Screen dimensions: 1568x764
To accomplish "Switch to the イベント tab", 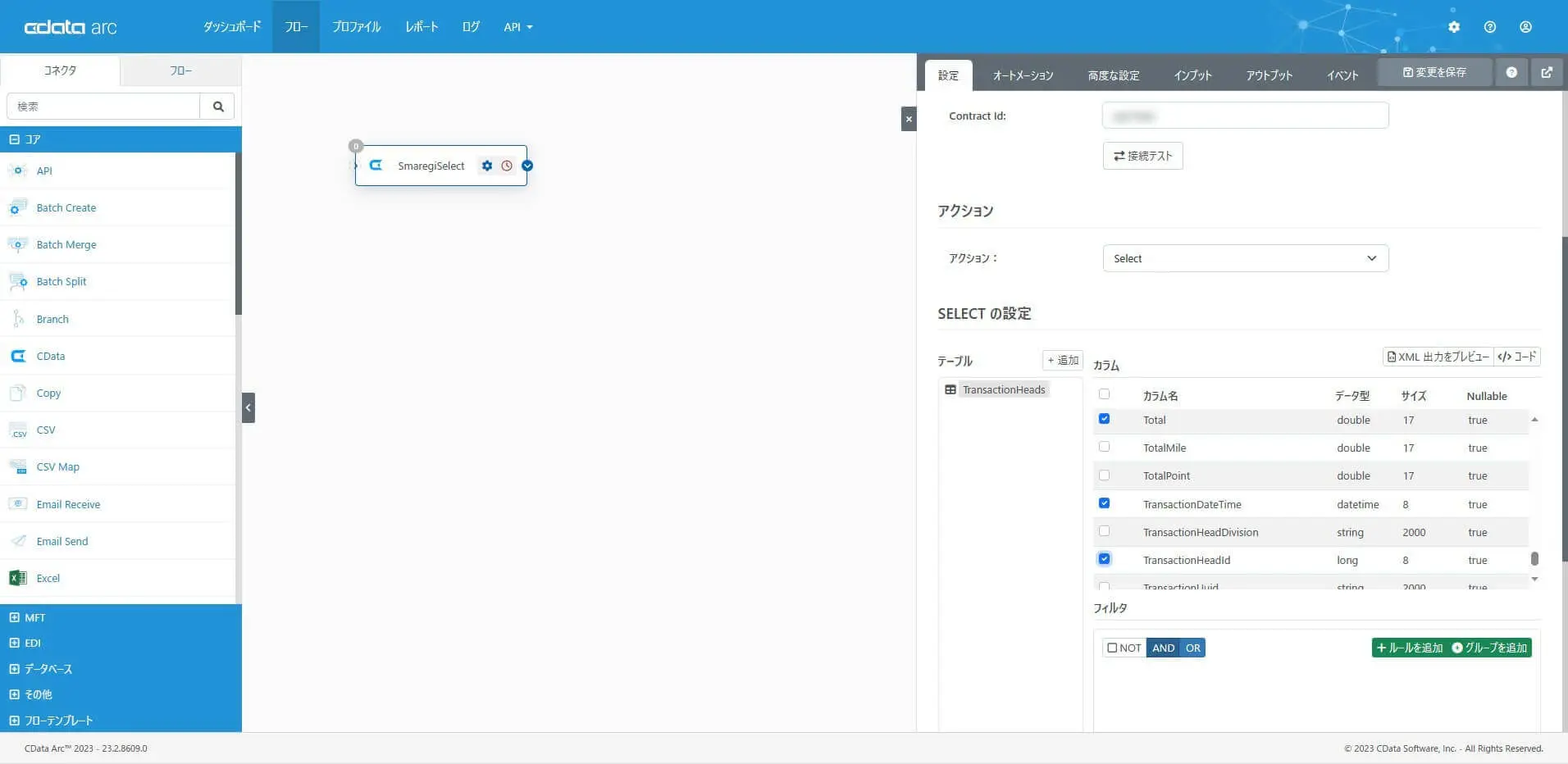I will (1342, 75).
